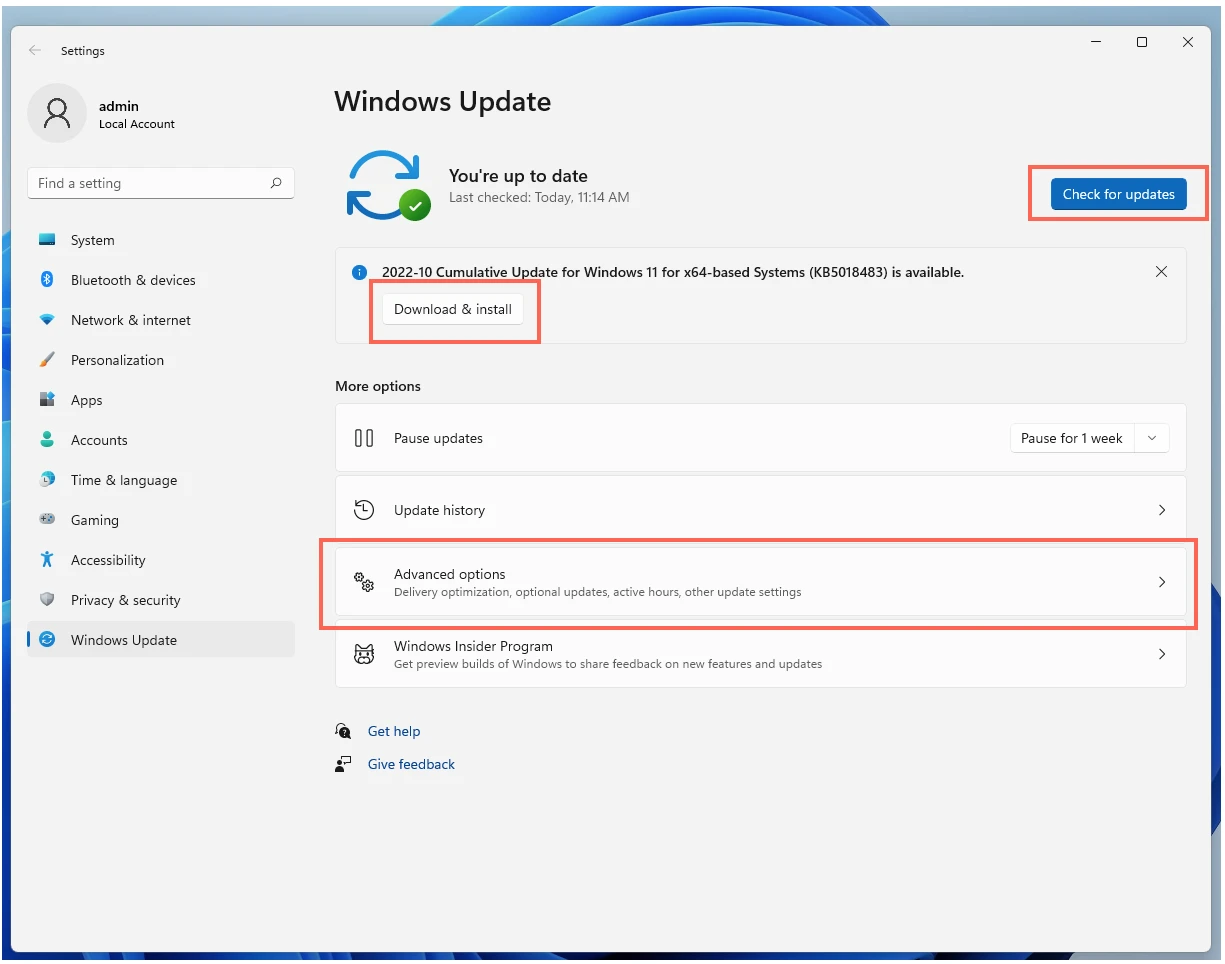Click the Pause updates label

tap(438, 438)
